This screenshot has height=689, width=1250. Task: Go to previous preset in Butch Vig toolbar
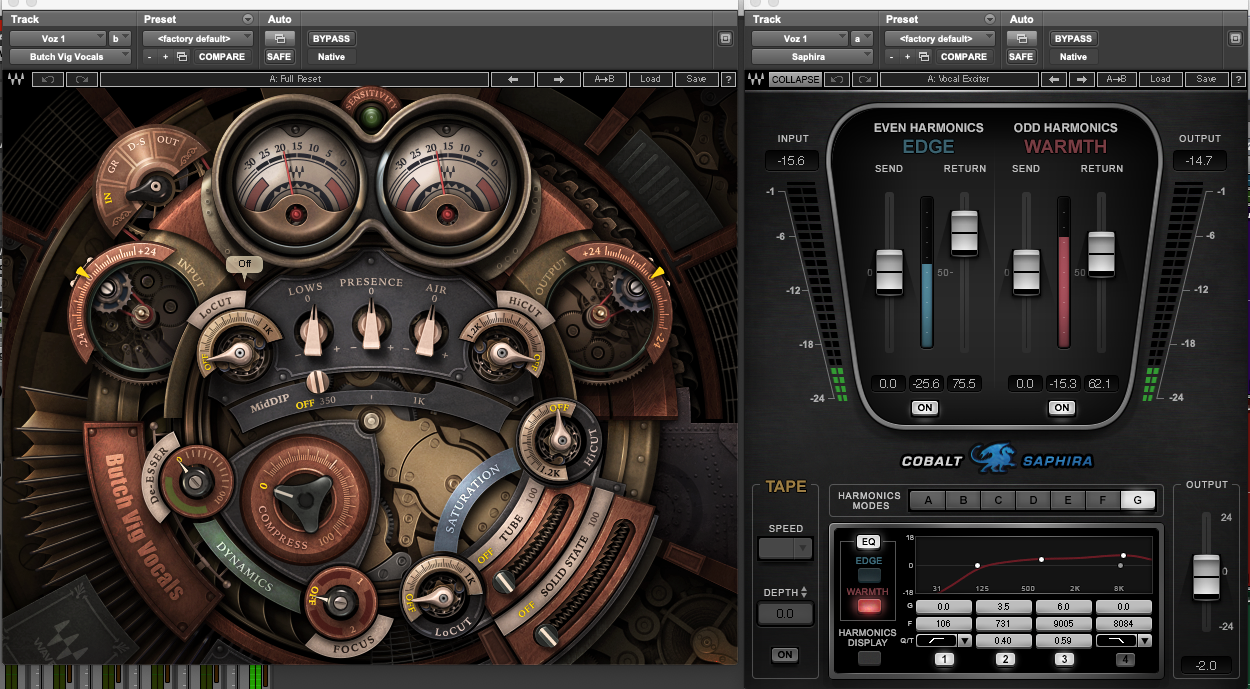point(513,79)
